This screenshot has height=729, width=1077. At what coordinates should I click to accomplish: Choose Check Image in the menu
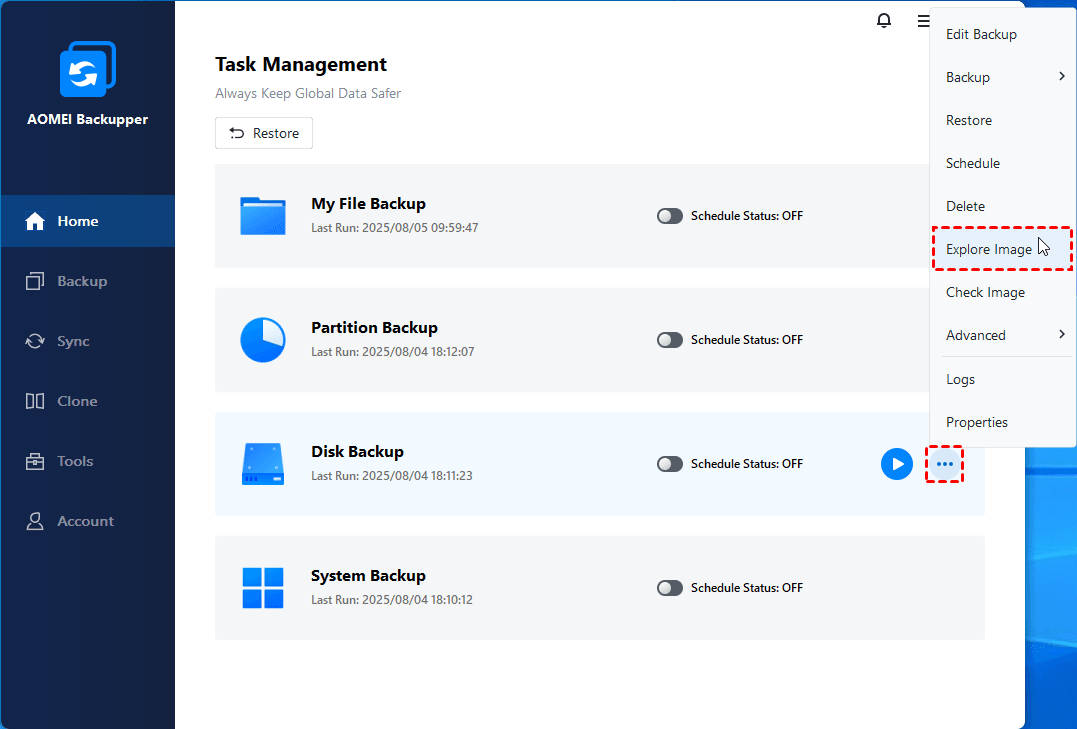click(985, 292)
